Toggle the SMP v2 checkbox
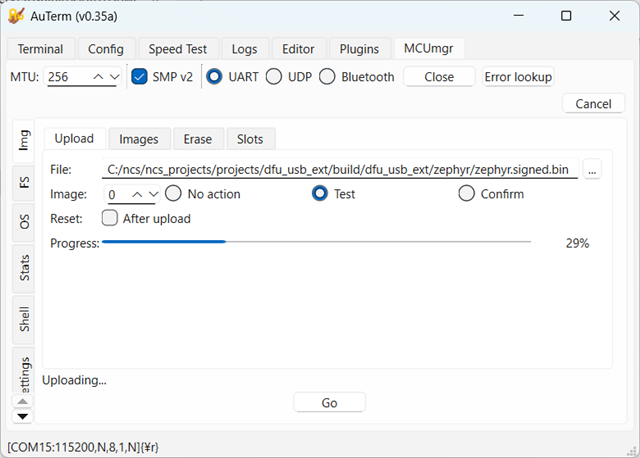This screenshot has width=640, height=458. click(140, 77)
